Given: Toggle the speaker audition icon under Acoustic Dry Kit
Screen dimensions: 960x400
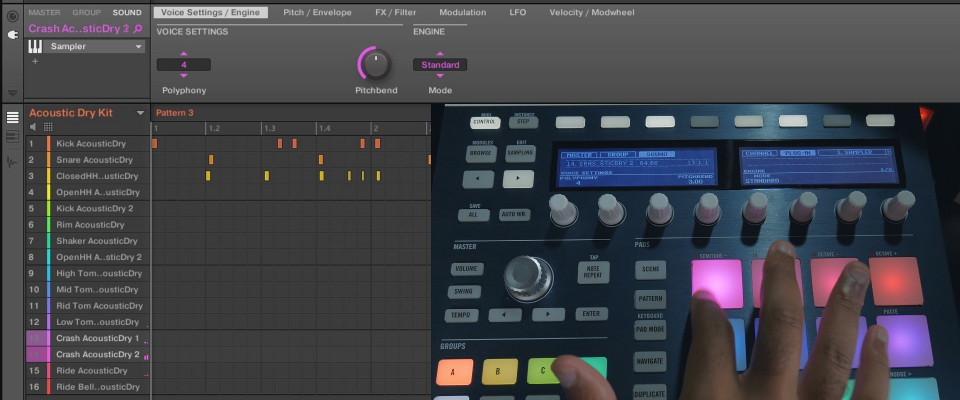Looking at the screenshot, I should (33, 127).
